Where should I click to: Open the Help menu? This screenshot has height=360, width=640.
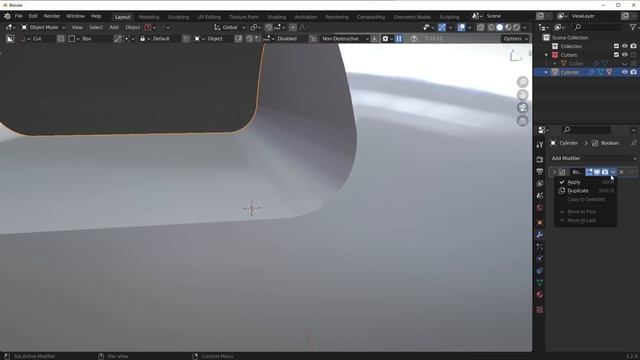coord(96,16)
